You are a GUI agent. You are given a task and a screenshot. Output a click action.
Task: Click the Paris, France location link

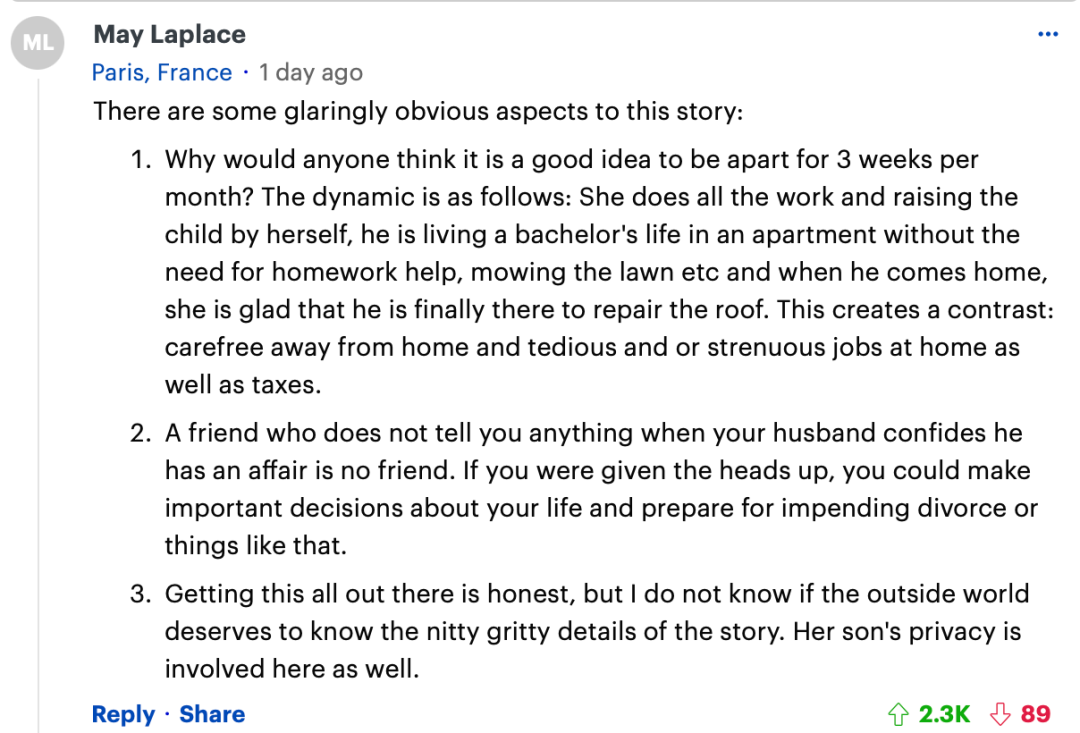click(162, 72)
